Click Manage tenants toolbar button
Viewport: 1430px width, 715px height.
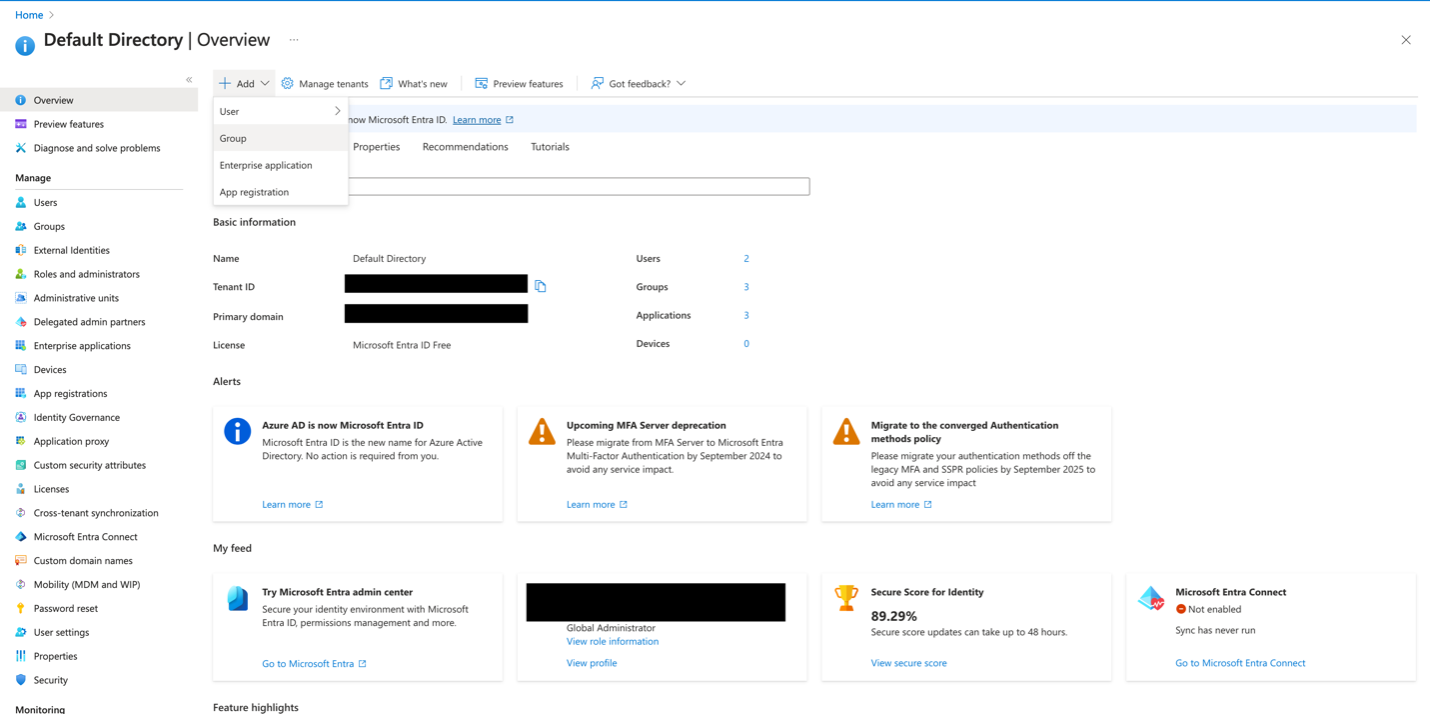click(x=325, y=84)
